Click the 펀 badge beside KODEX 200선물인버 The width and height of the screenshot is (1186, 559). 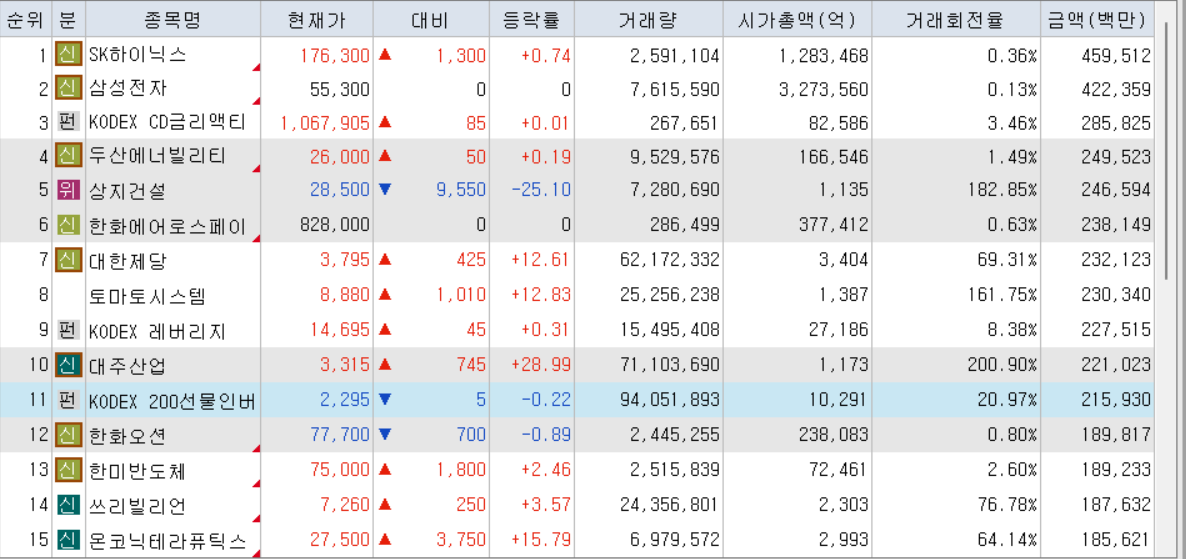coord(69,400)
